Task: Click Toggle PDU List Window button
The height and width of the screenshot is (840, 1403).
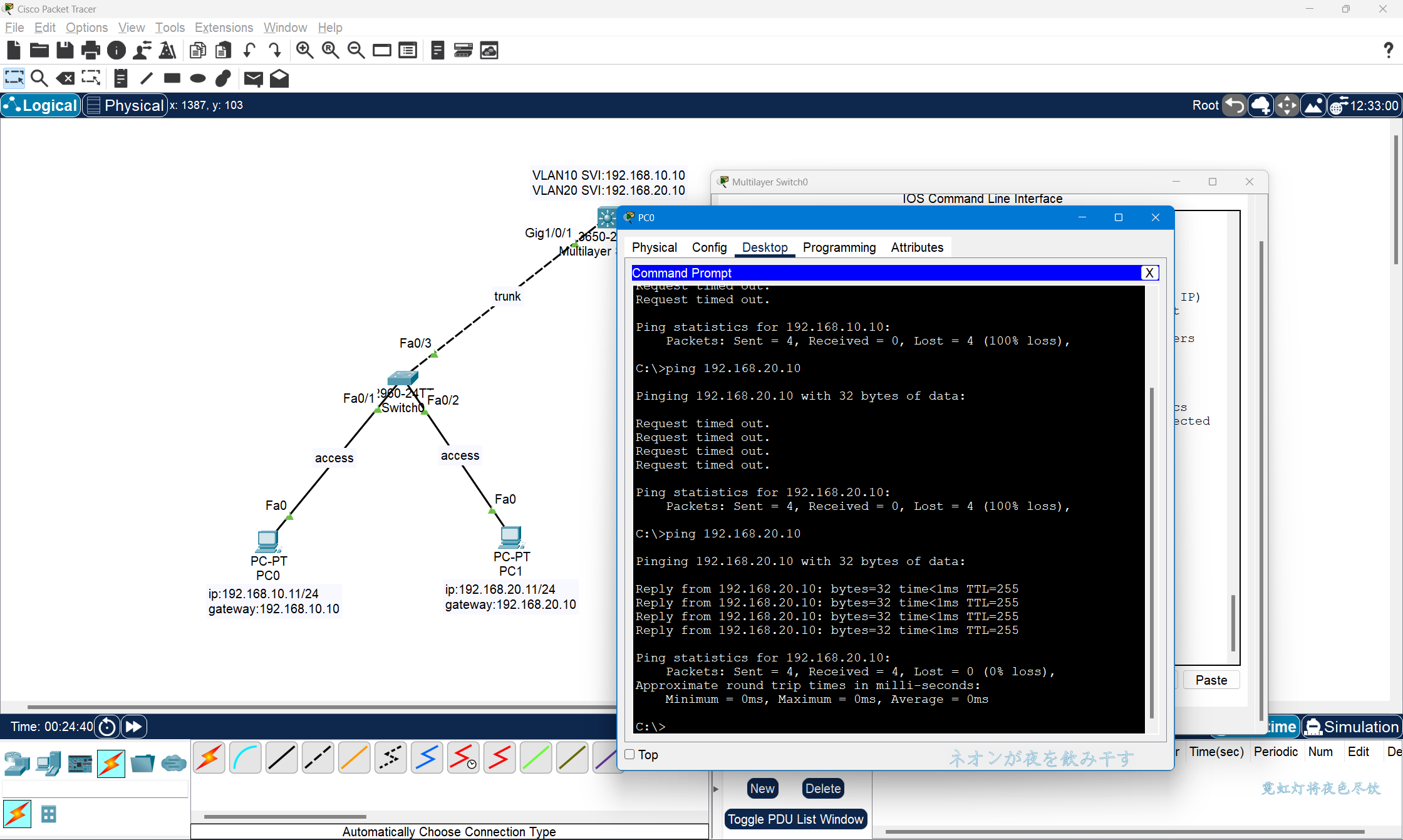Action: pos(795,819)
